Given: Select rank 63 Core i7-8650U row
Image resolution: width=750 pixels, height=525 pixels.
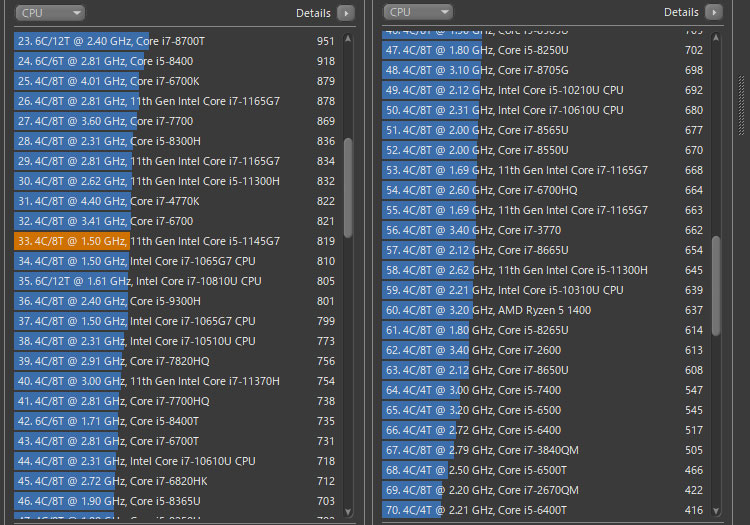Looking at the screenshot, I should 543,371.
